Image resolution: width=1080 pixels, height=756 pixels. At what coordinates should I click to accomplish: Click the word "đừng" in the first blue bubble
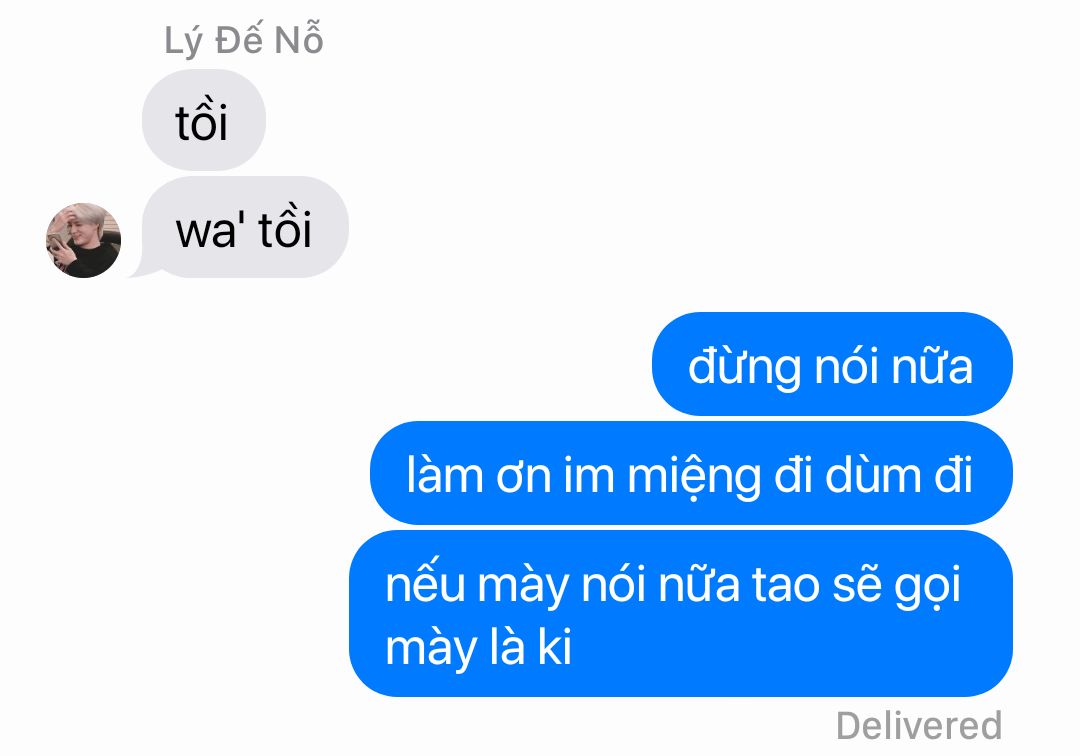coord(744,368)
